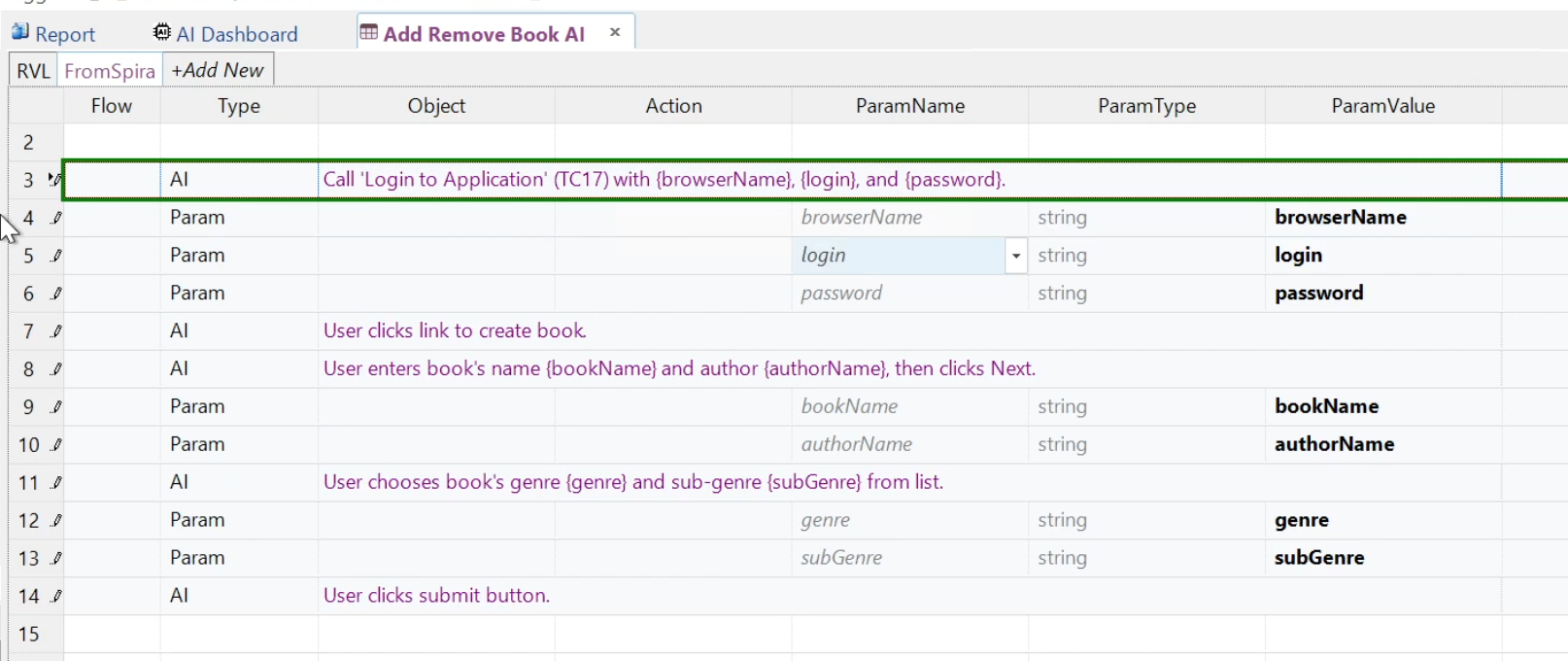Image resolution: width=1568 pixels, height=661 pixels.
Task: Open the Report tab
Action: pyautogui.click(x=64, y=34)
